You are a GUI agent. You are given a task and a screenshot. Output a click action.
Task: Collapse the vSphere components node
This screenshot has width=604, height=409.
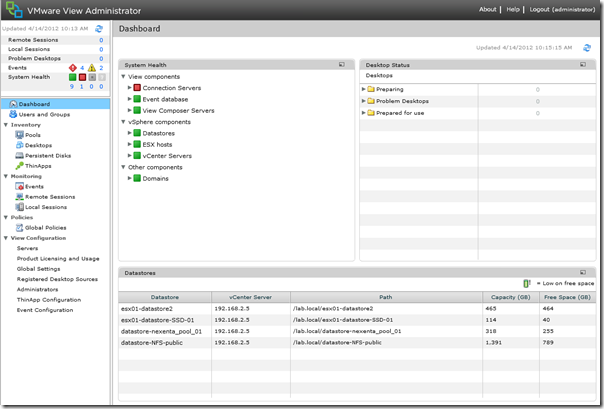123,122
